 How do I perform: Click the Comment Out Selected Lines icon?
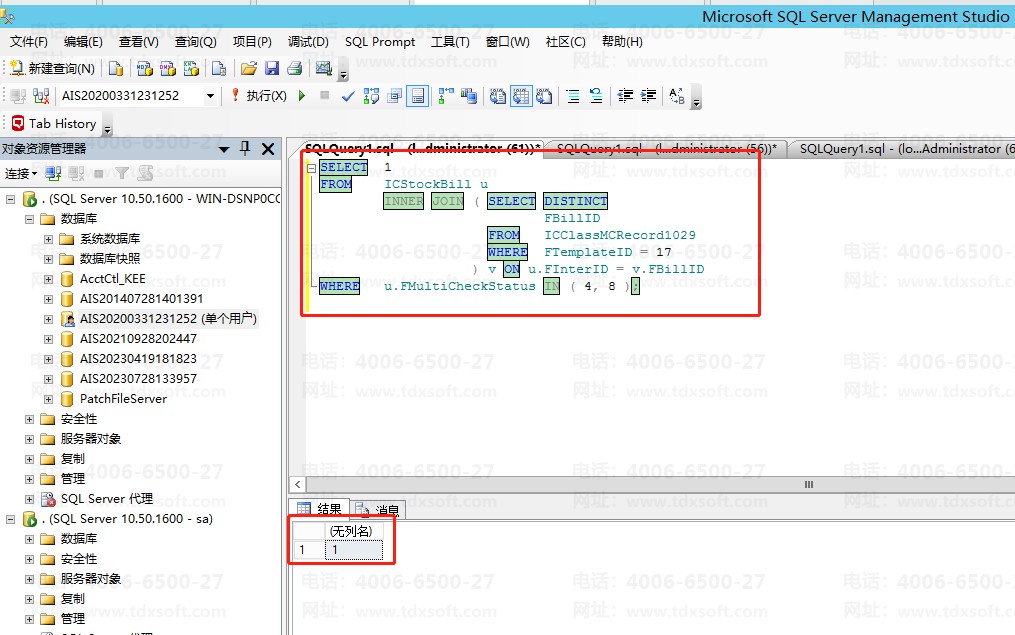click(573, 96)
